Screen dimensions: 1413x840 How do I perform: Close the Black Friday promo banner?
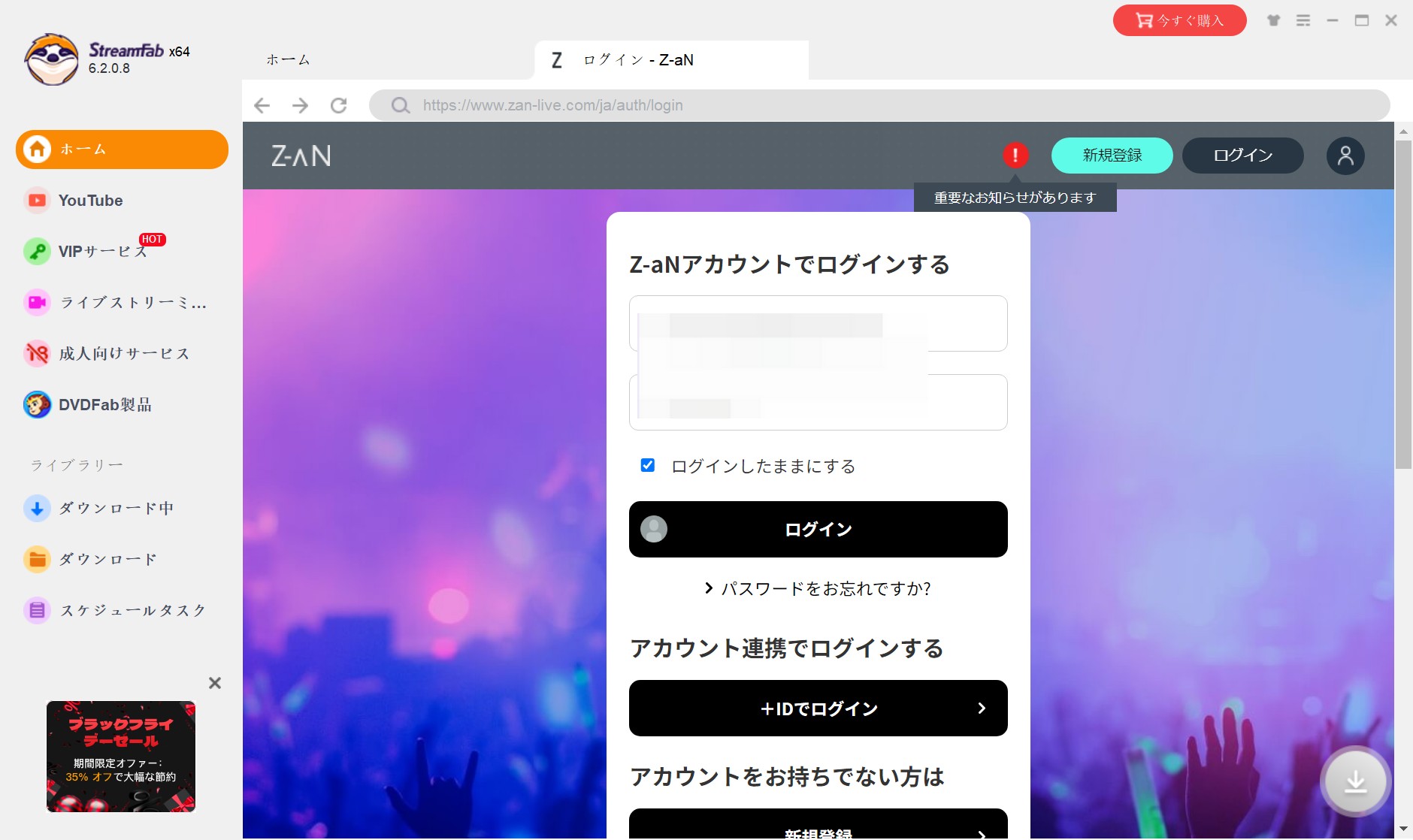tap(215, 683)
